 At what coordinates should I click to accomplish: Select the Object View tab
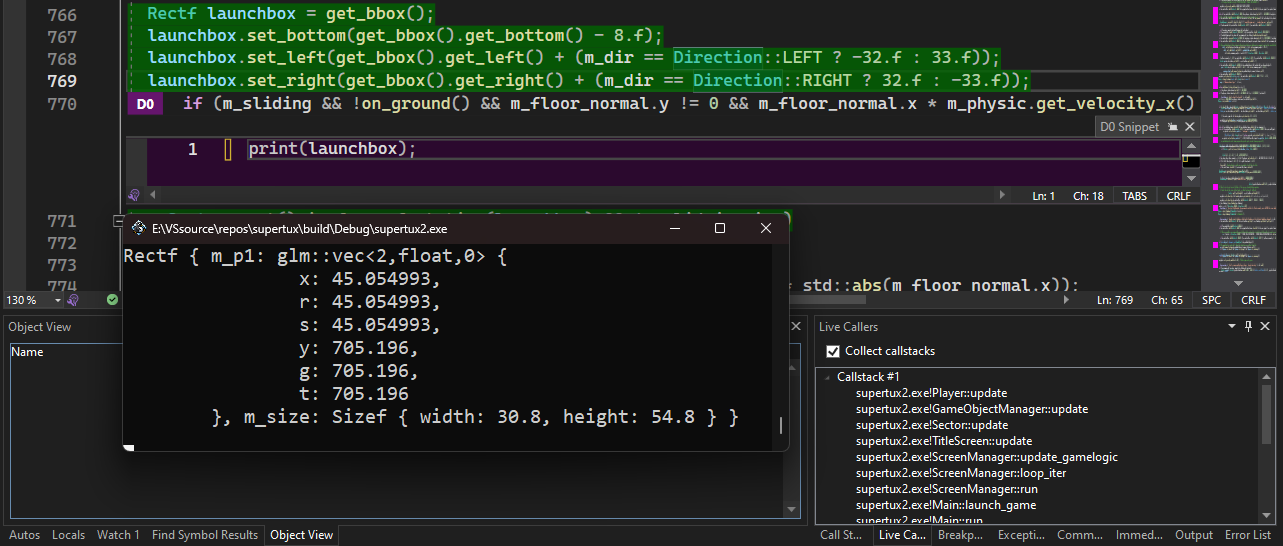pos(302,535)
